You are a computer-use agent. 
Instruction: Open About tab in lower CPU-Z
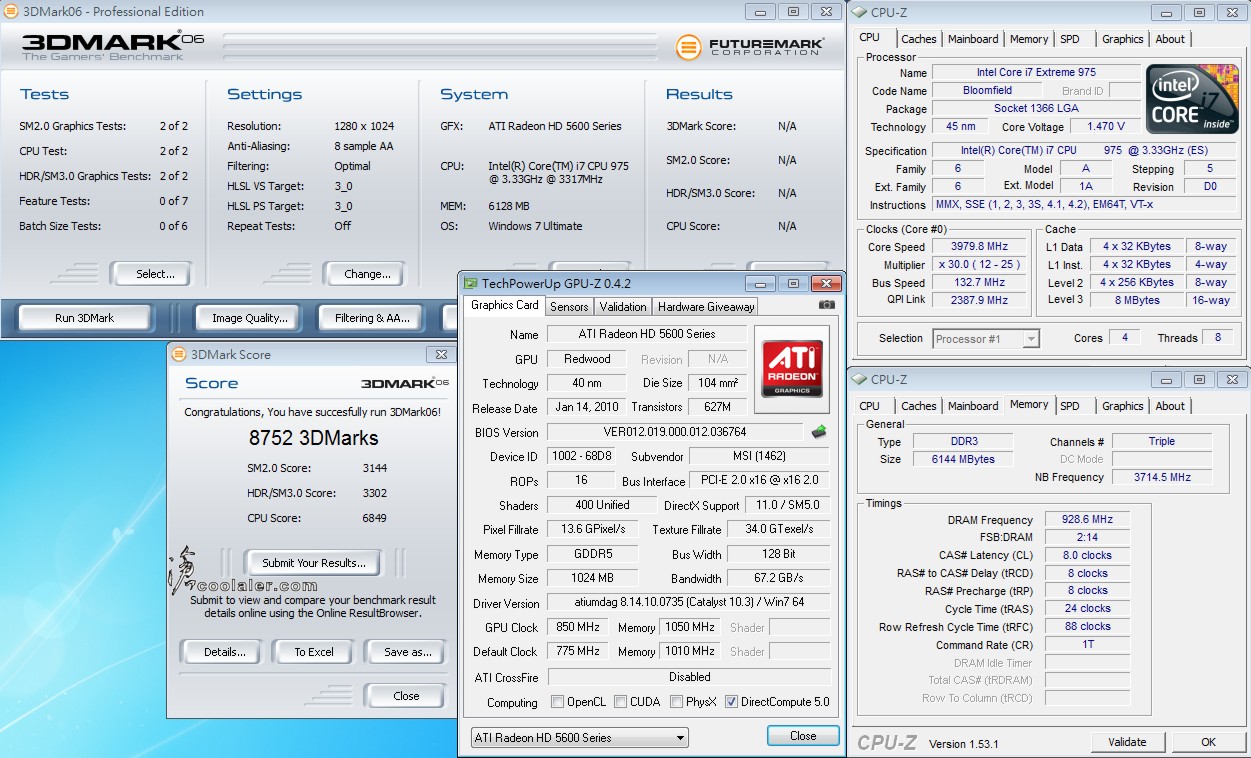point(1170,406)
